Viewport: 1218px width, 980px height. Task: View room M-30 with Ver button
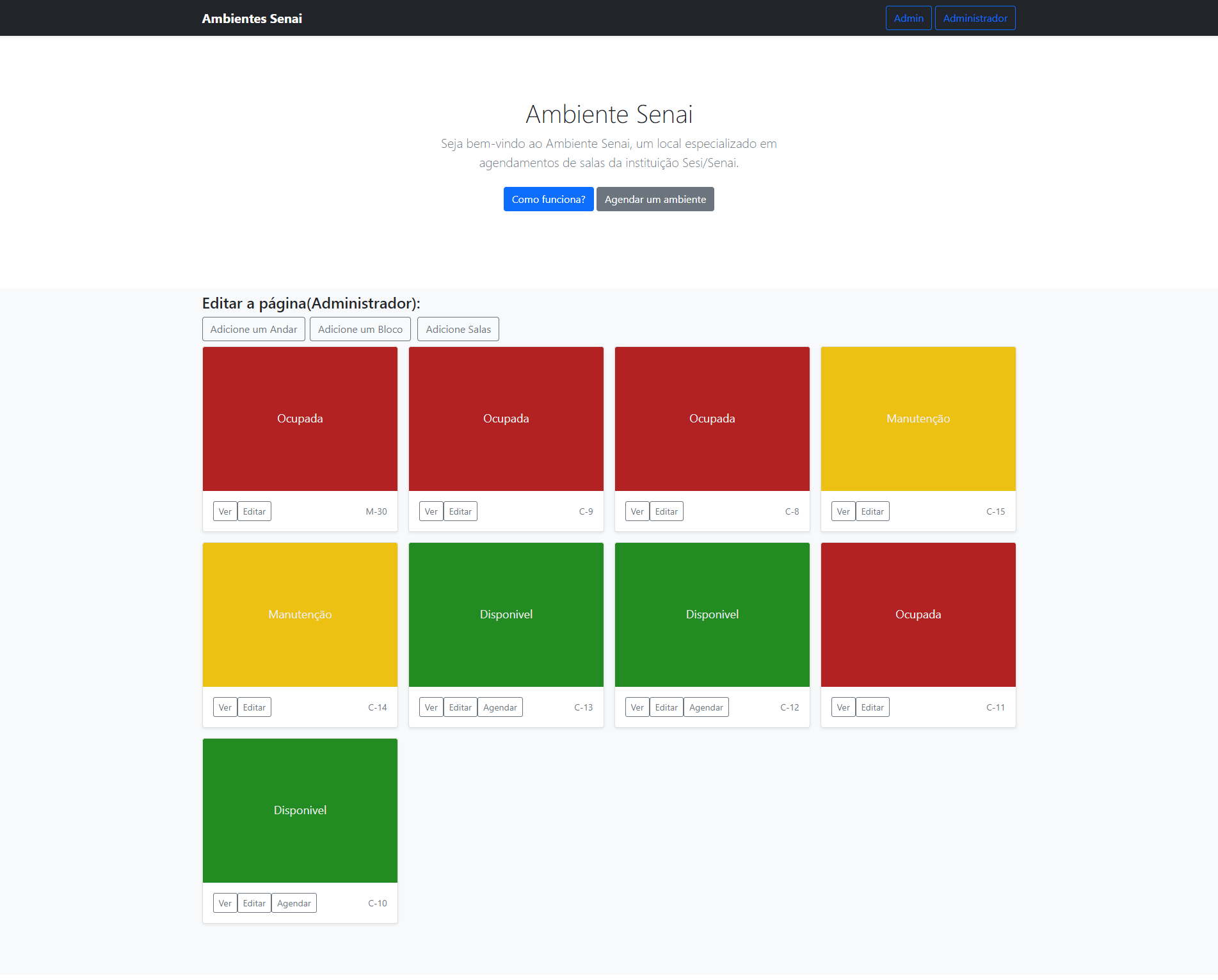pyautogui.click(x=225, y=511)
